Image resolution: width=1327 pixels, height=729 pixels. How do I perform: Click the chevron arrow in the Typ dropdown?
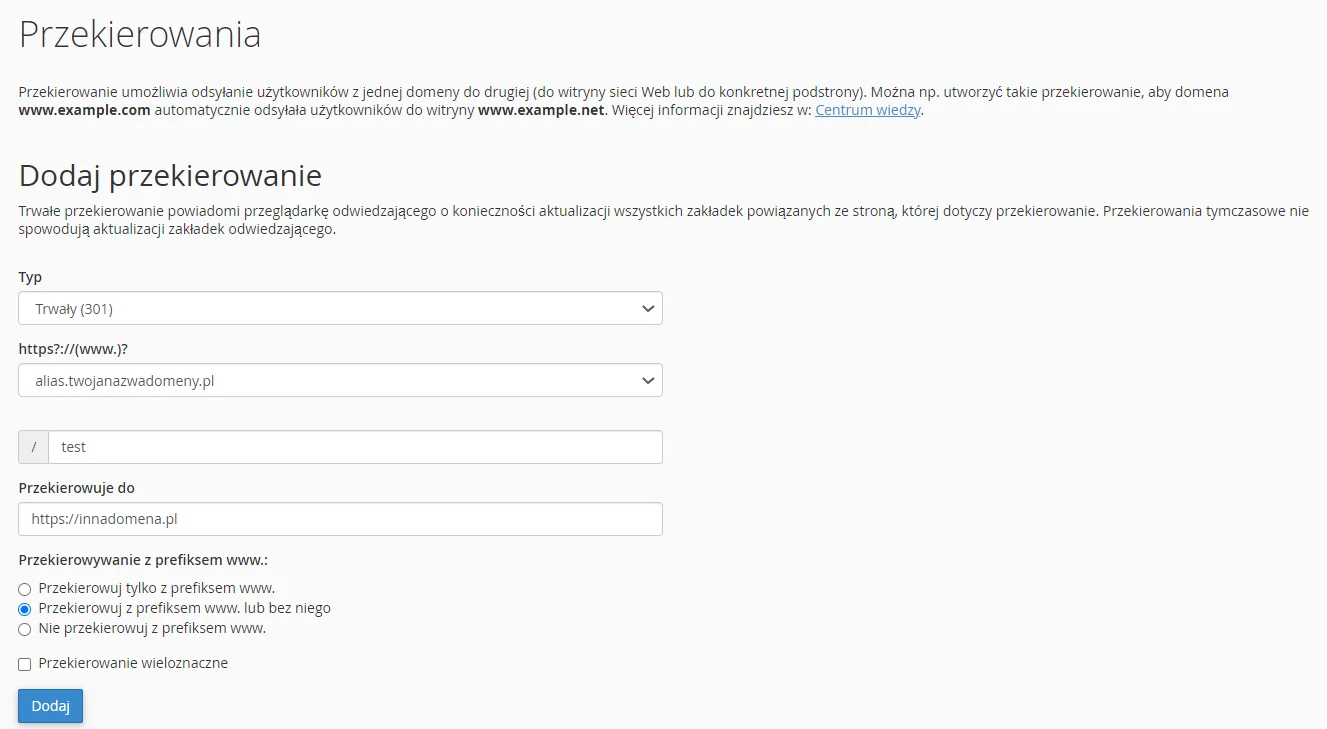647,309
